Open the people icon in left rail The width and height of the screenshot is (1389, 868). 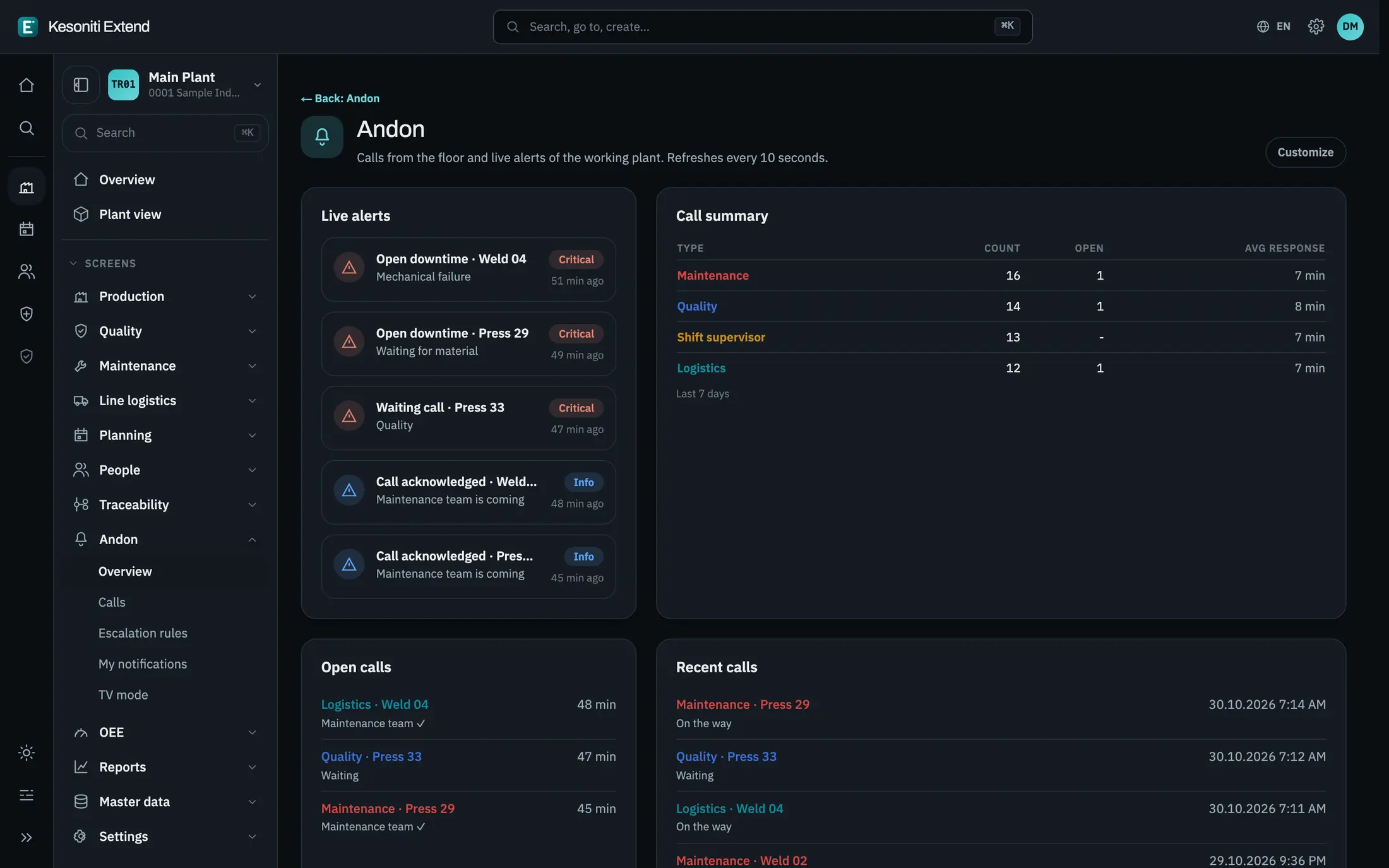26,271
